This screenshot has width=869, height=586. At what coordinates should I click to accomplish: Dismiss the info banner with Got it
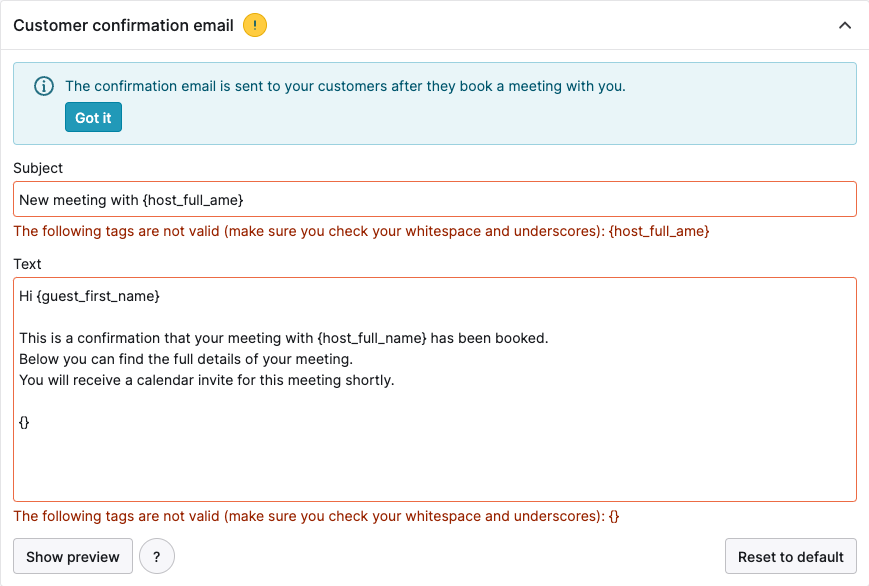click(x=93, y=117)
